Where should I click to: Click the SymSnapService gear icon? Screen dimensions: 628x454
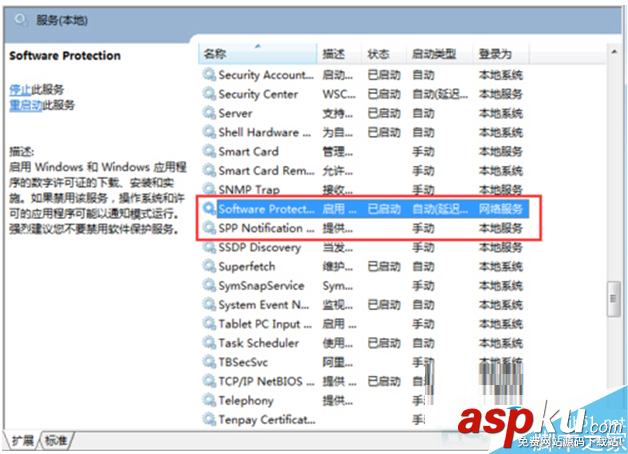coord(209,285)
